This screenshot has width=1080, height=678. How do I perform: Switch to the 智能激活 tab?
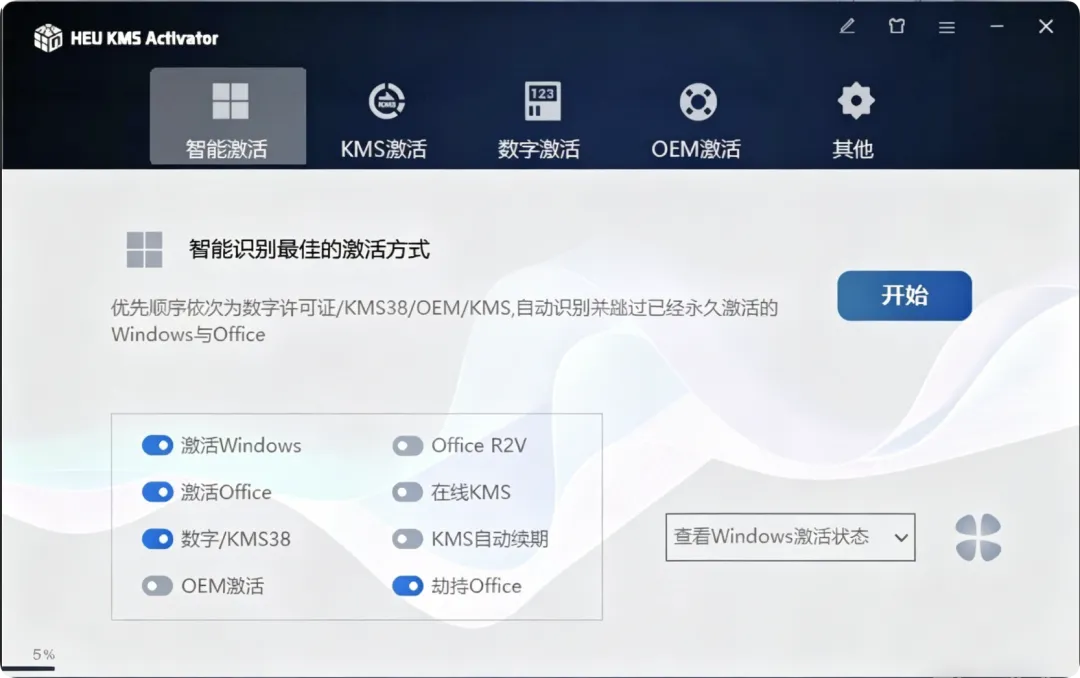point(228,116)
